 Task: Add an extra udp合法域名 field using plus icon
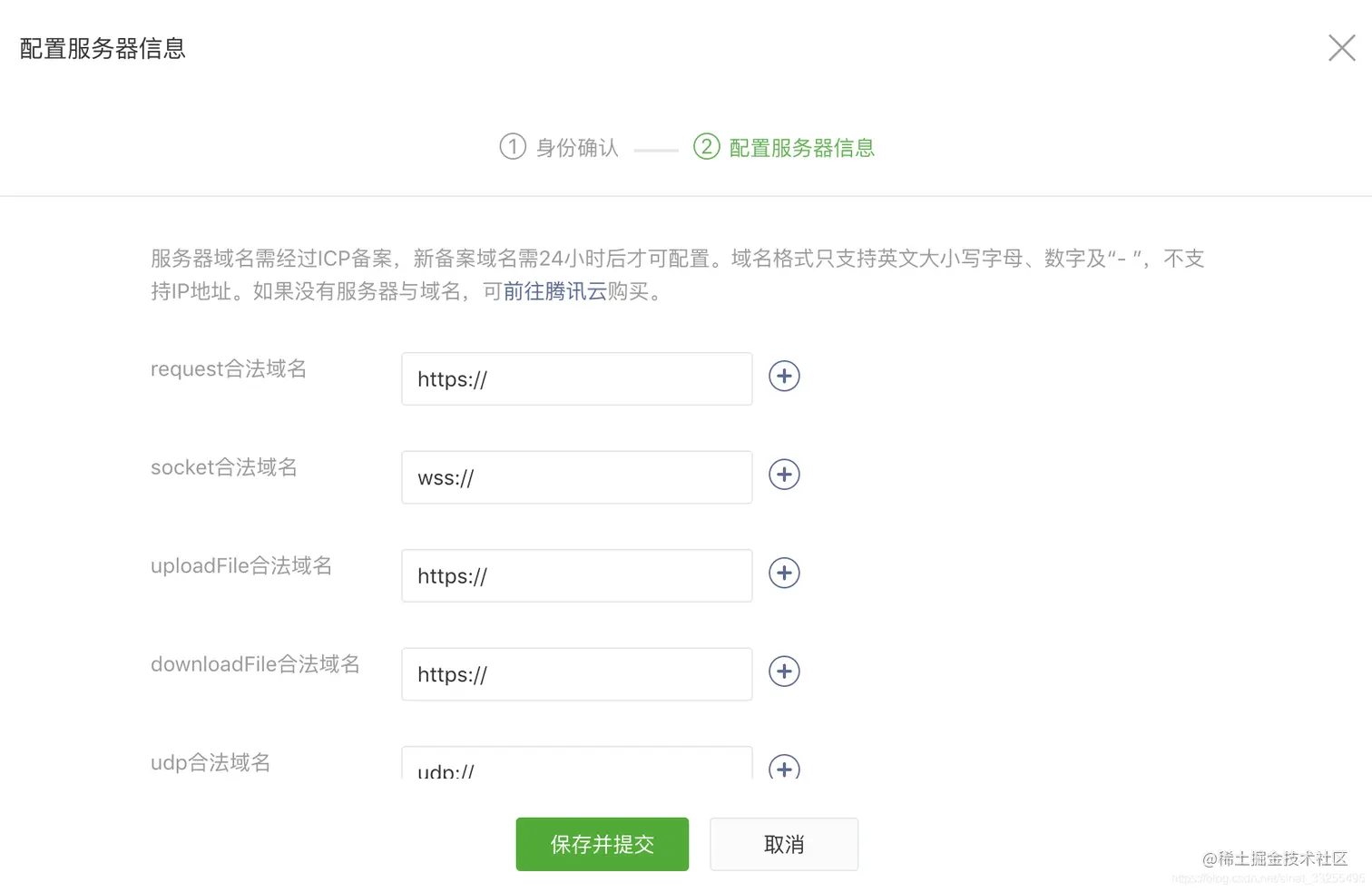[783, 769]
